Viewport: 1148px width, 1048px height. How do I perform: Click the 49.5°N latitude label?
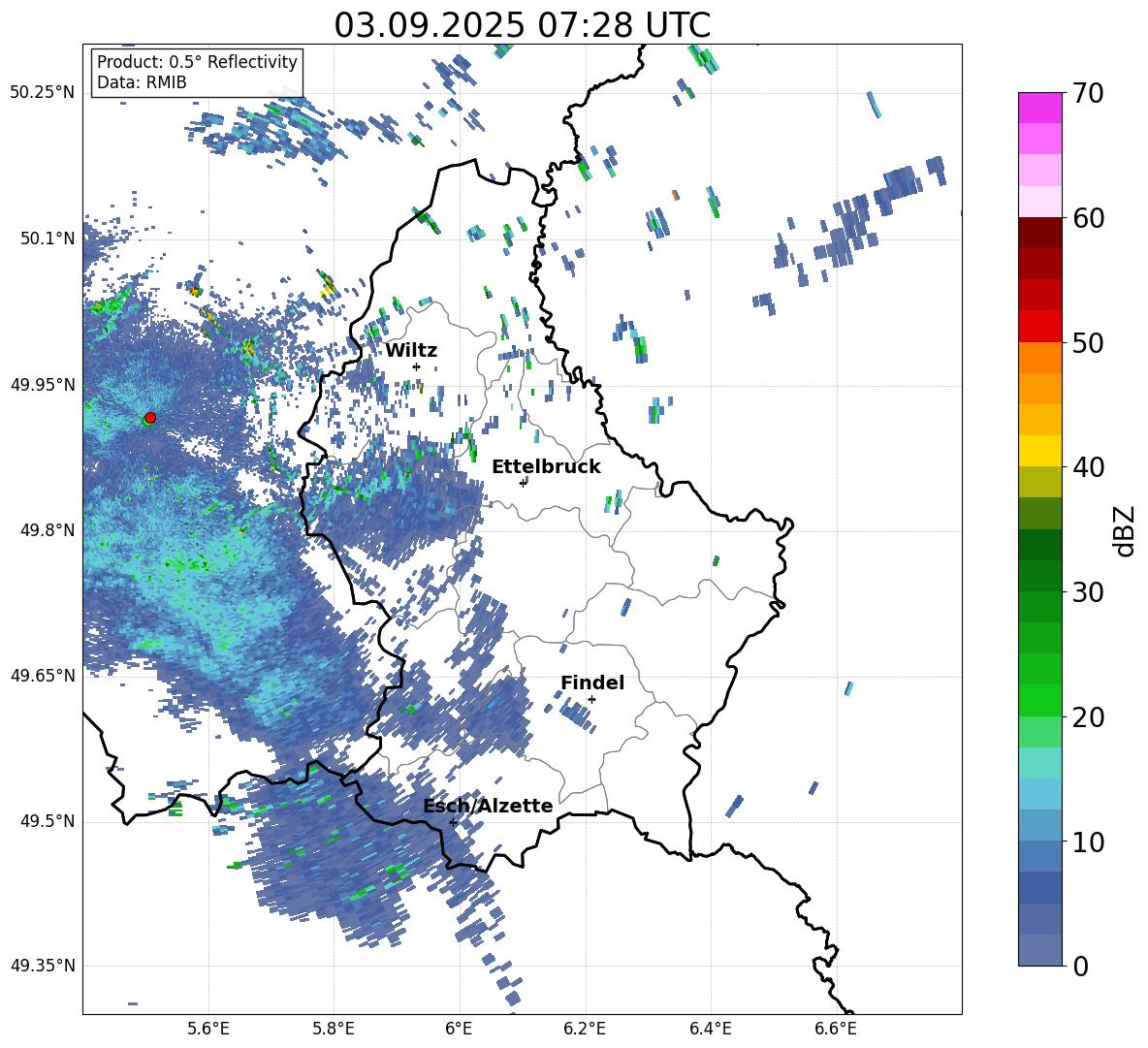(48, 821)
